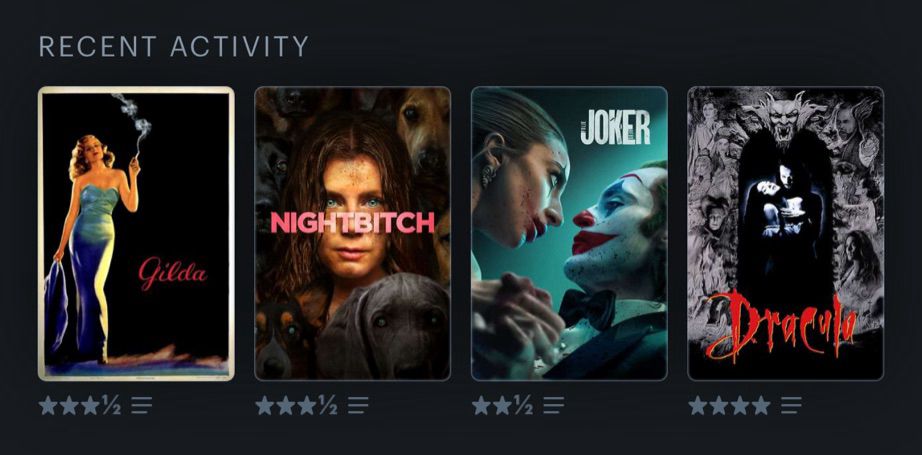Click the half-star symbol under the Joker poster
Screen dimensions: 922x455
[522, 405]
